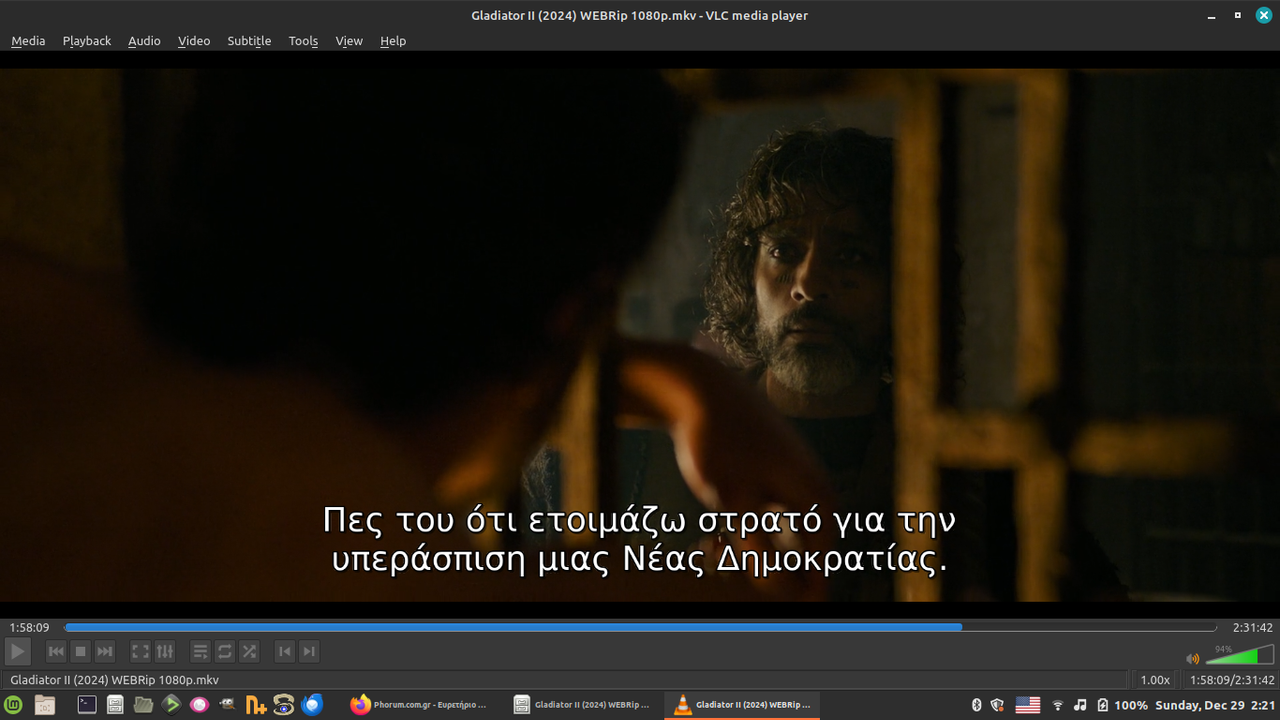Launch GIMP from the taskbar

coord(227,705)
